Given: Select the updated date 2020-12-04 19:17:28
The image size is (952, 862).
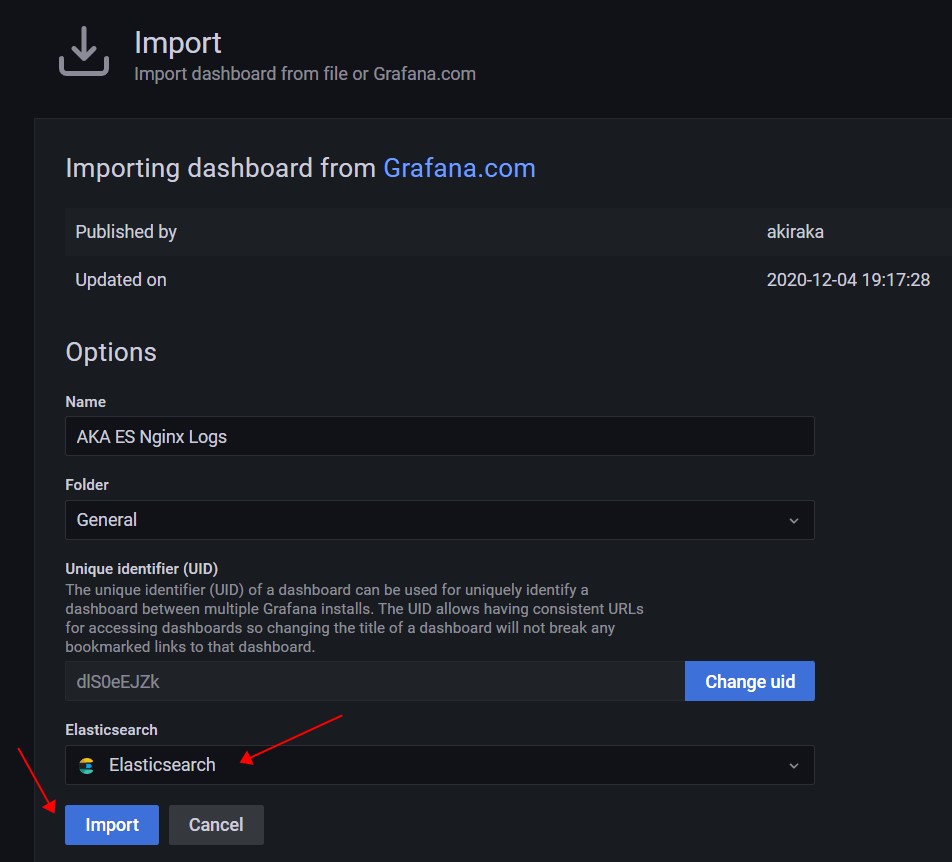Looking at the screenshot, I should point(848,280).
